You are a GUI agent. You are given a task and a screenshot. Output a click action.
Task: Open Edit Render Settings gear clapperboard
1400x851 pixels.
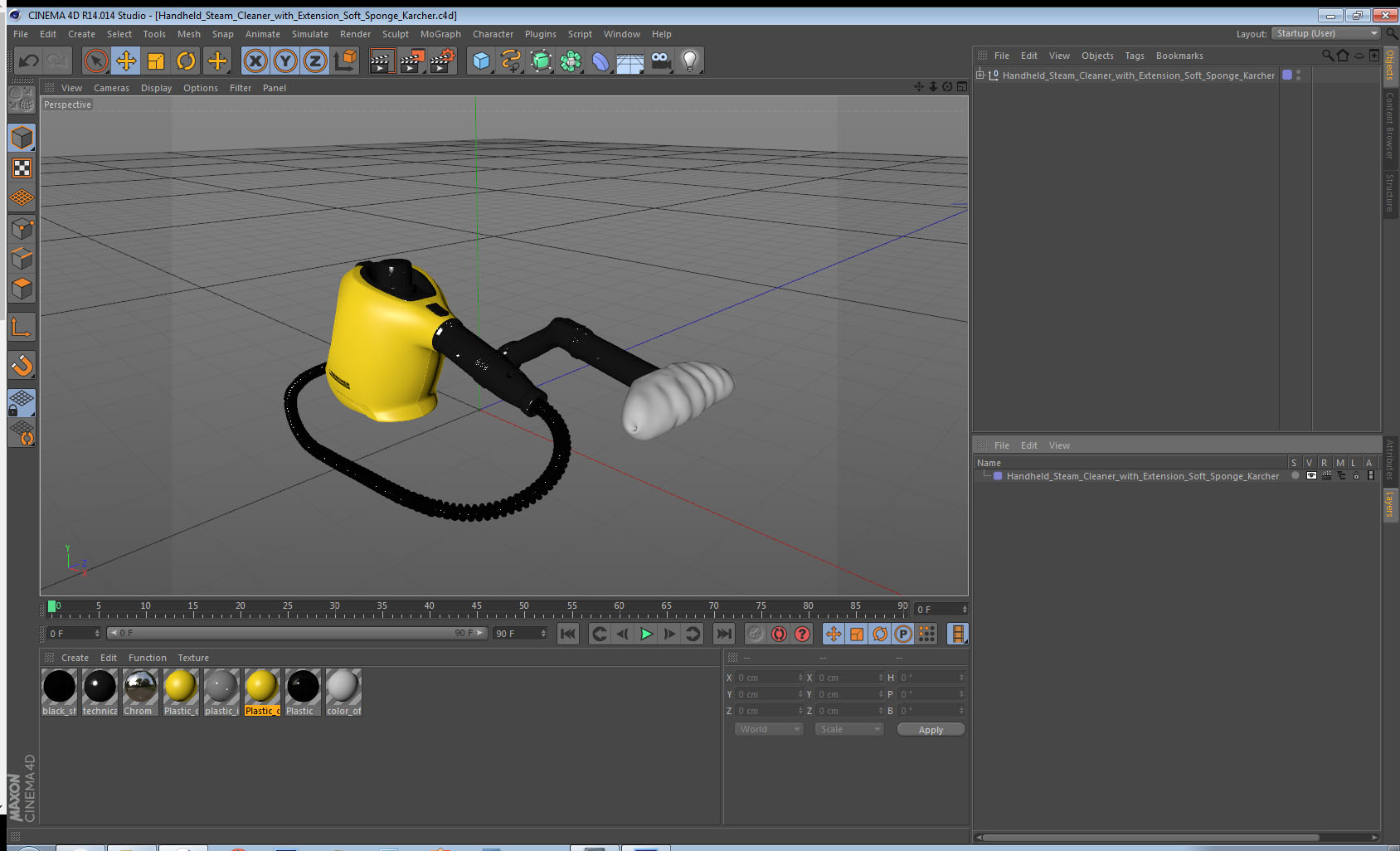pos(442,61)
